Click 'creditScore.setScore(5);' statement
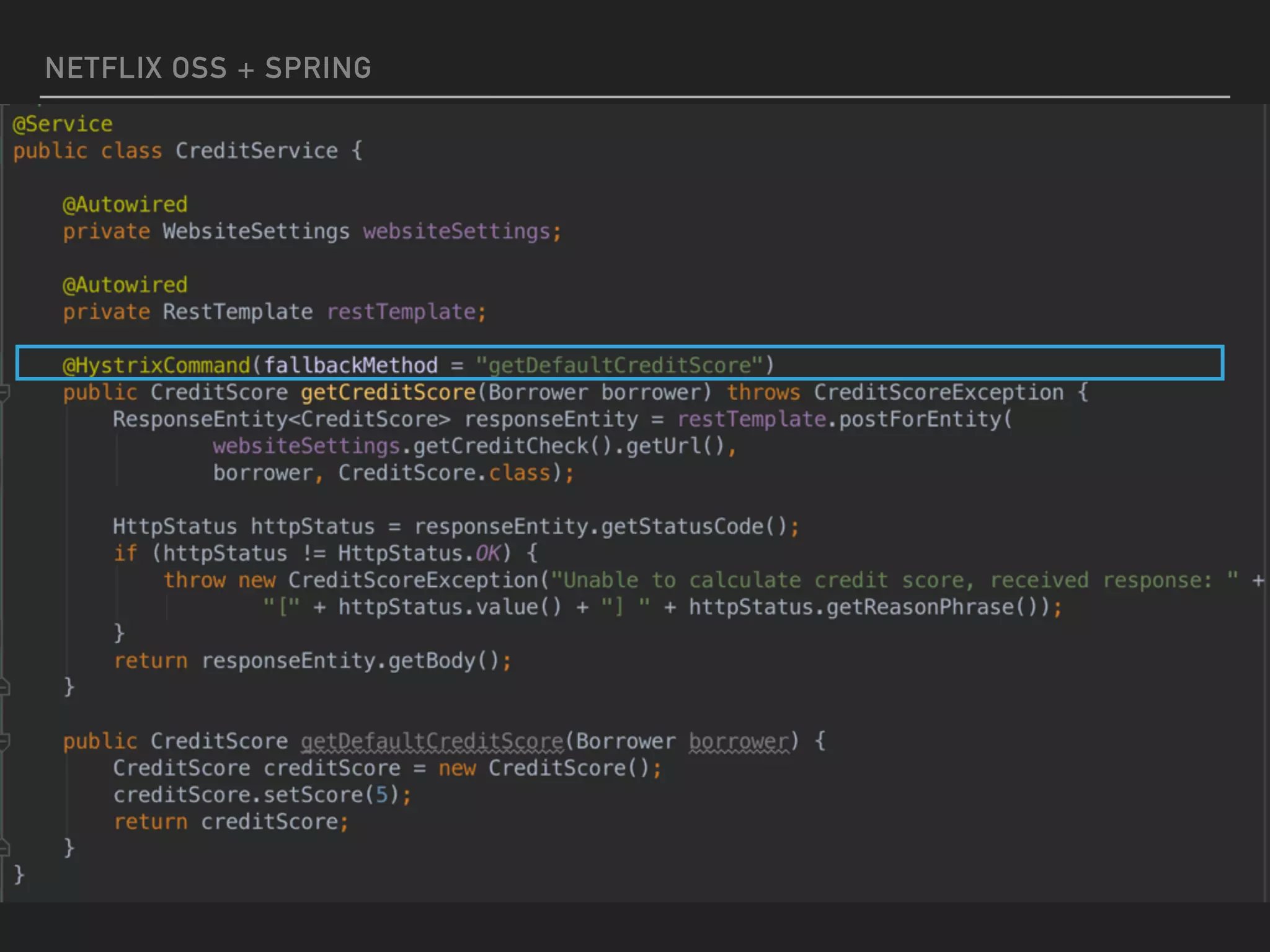 tap(262, 795)
